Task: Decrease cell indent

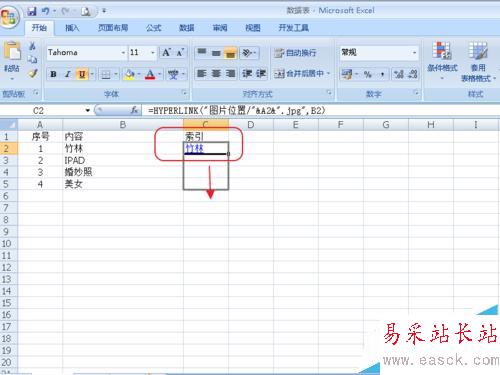Action: click(x=247, y=73)
